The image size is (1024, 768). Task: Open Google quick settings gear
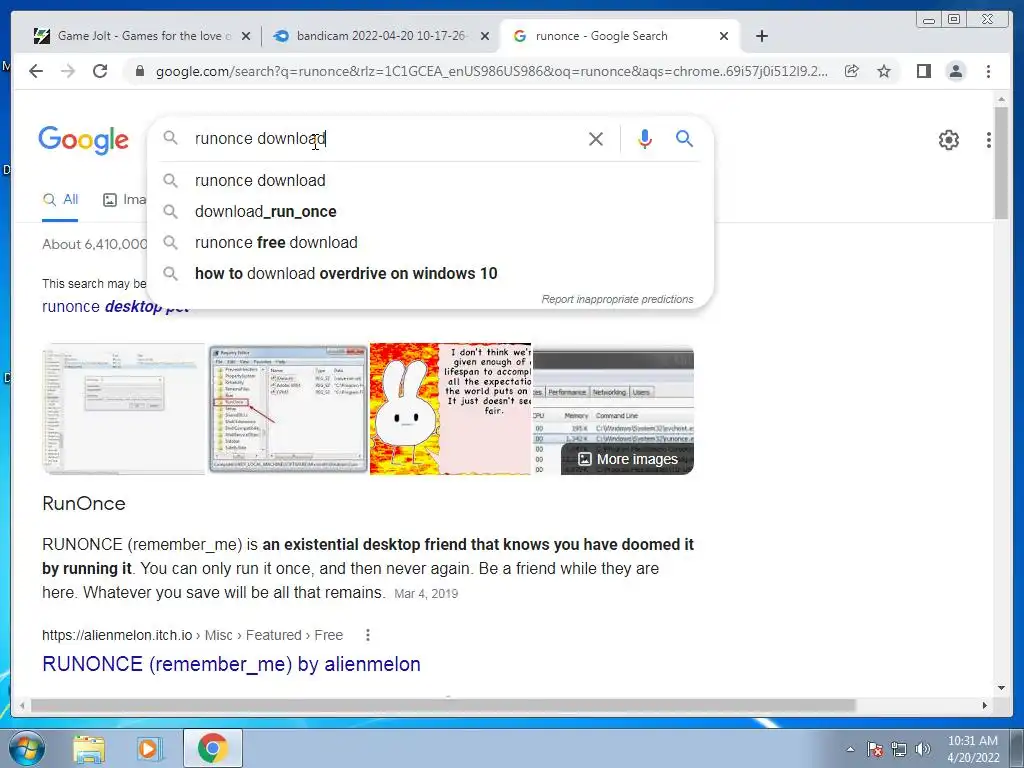coord(948,140)
